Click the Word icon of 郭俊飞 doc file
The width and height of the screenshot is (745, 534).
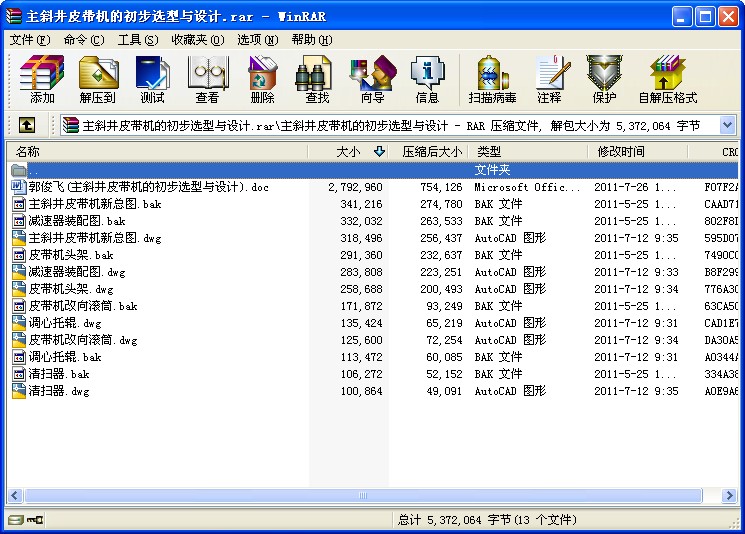pos(19,187)
